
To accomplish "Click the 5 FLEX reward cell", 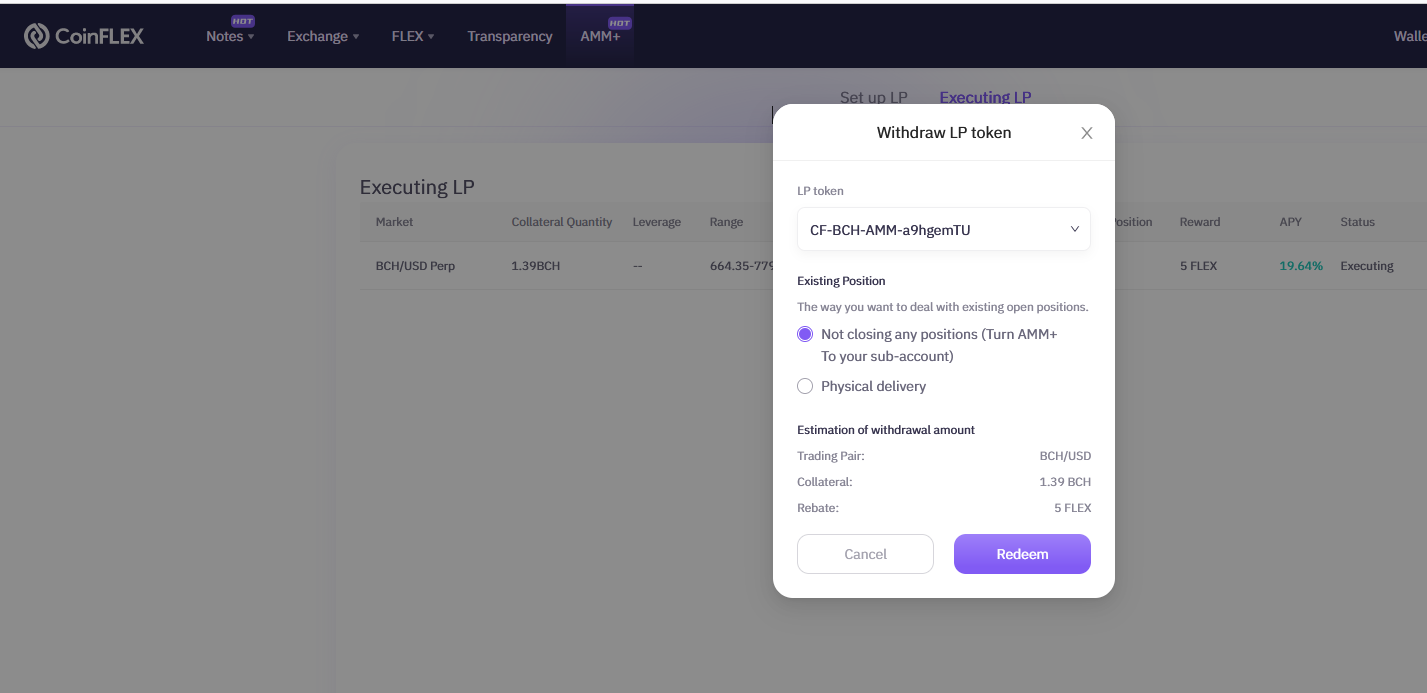I will click(1199, 266).
